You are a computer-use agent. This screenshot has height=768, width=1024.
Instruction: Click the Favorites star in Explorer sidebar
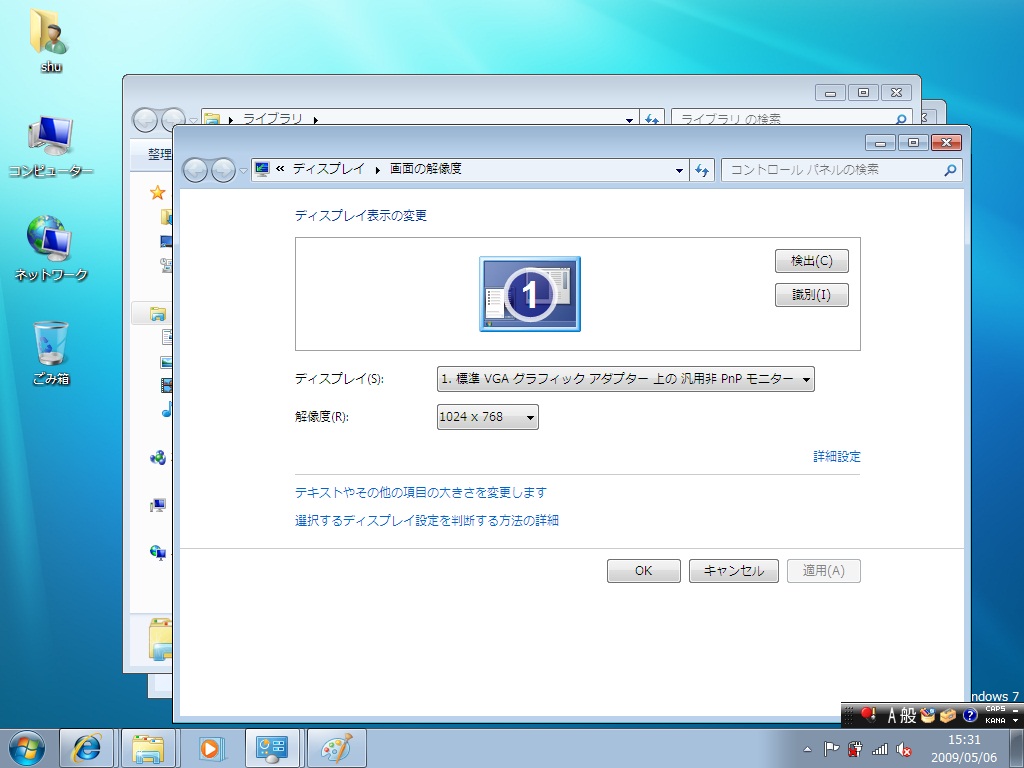(x=157, y=193)
